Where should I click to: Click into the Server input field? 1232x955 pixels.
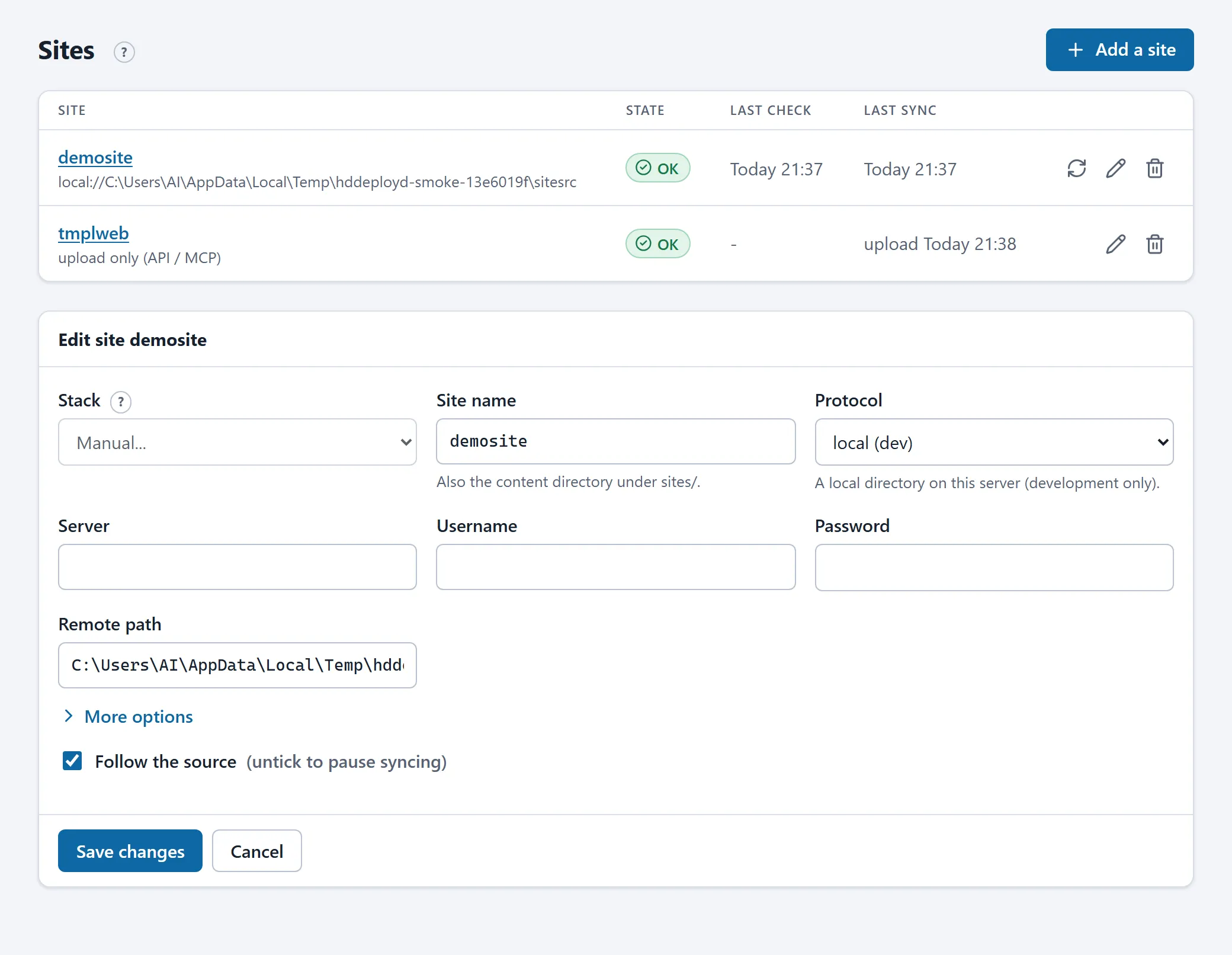(x=237, y=567)
